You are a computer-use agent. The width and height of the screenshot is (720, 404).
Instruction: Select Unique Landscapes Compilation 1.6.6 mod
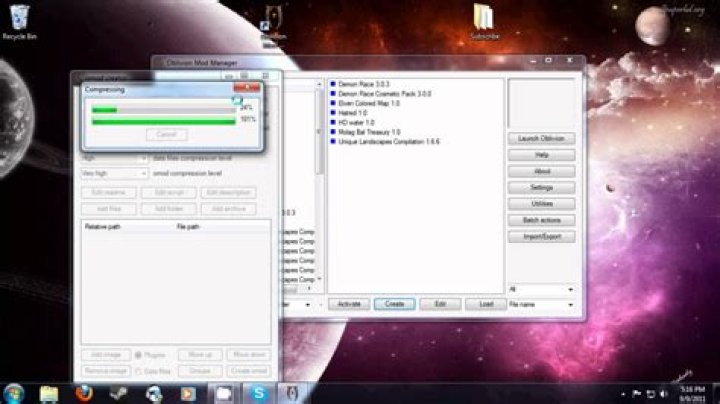click(x=390, y=142)
